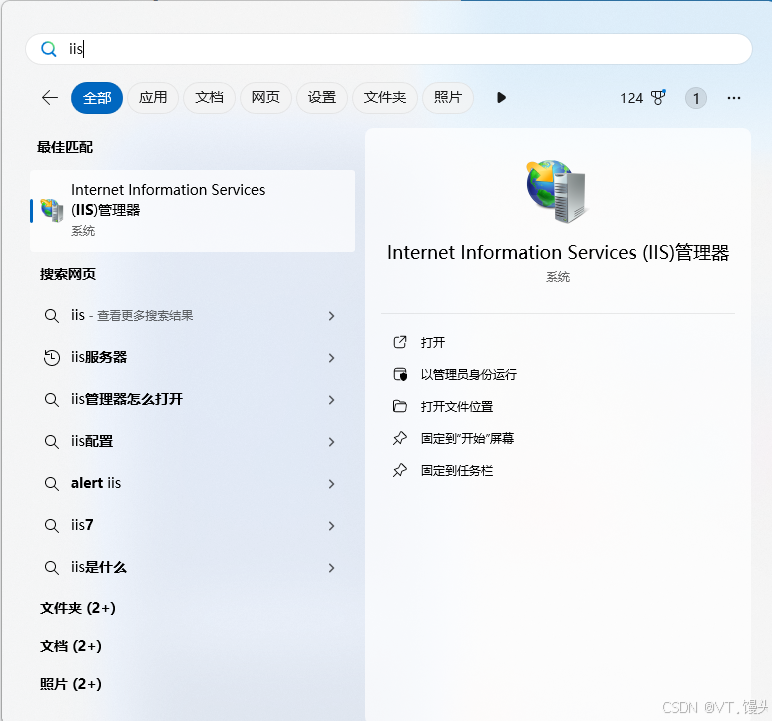
Task: Click 打开 to launch IIS manager
Action: click(x=433, y=342)
